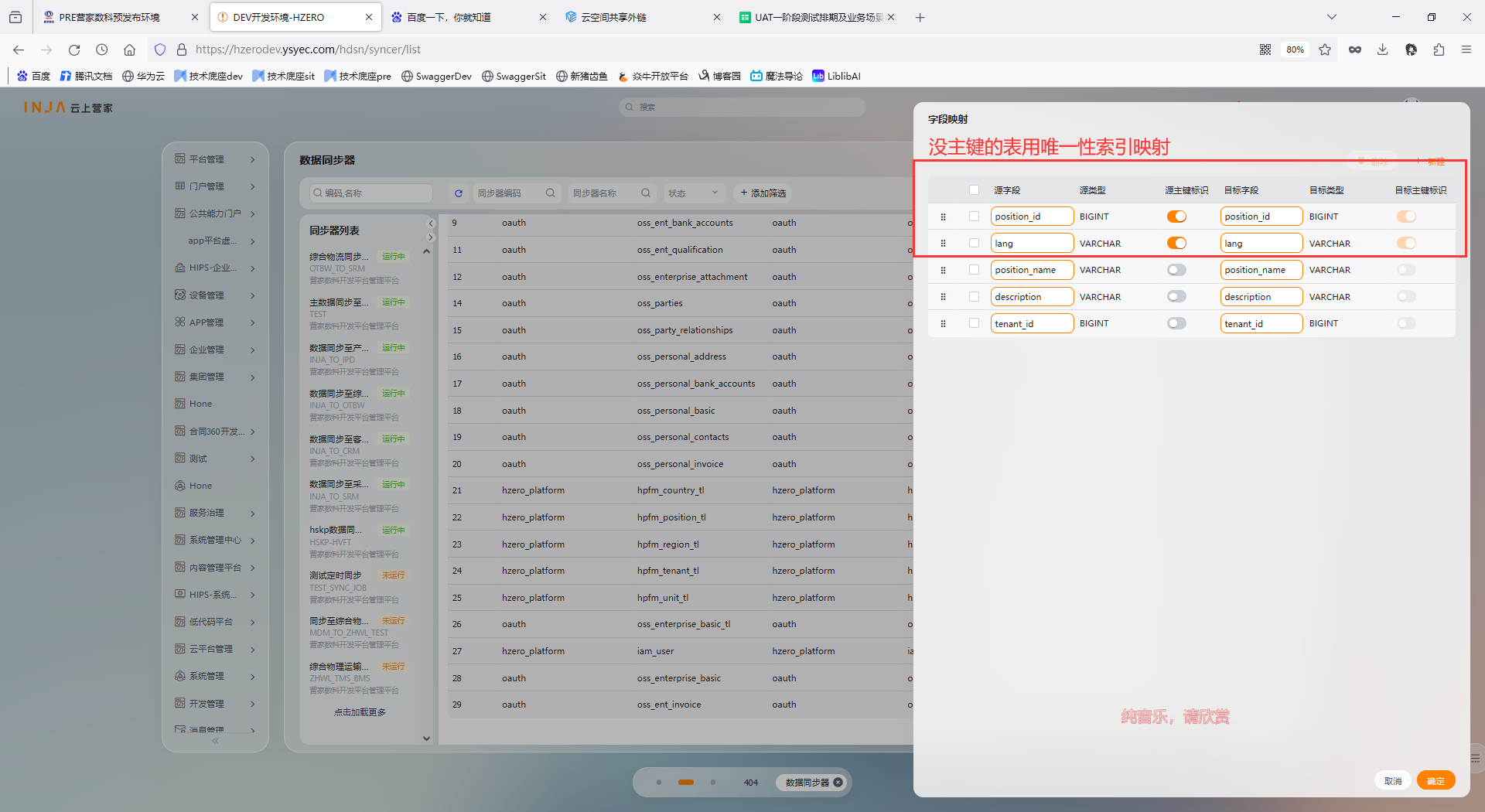Viewport: 1485px width, 812px height.
Task: Open the LiblibAI bookmark
Action: [836, 76]
